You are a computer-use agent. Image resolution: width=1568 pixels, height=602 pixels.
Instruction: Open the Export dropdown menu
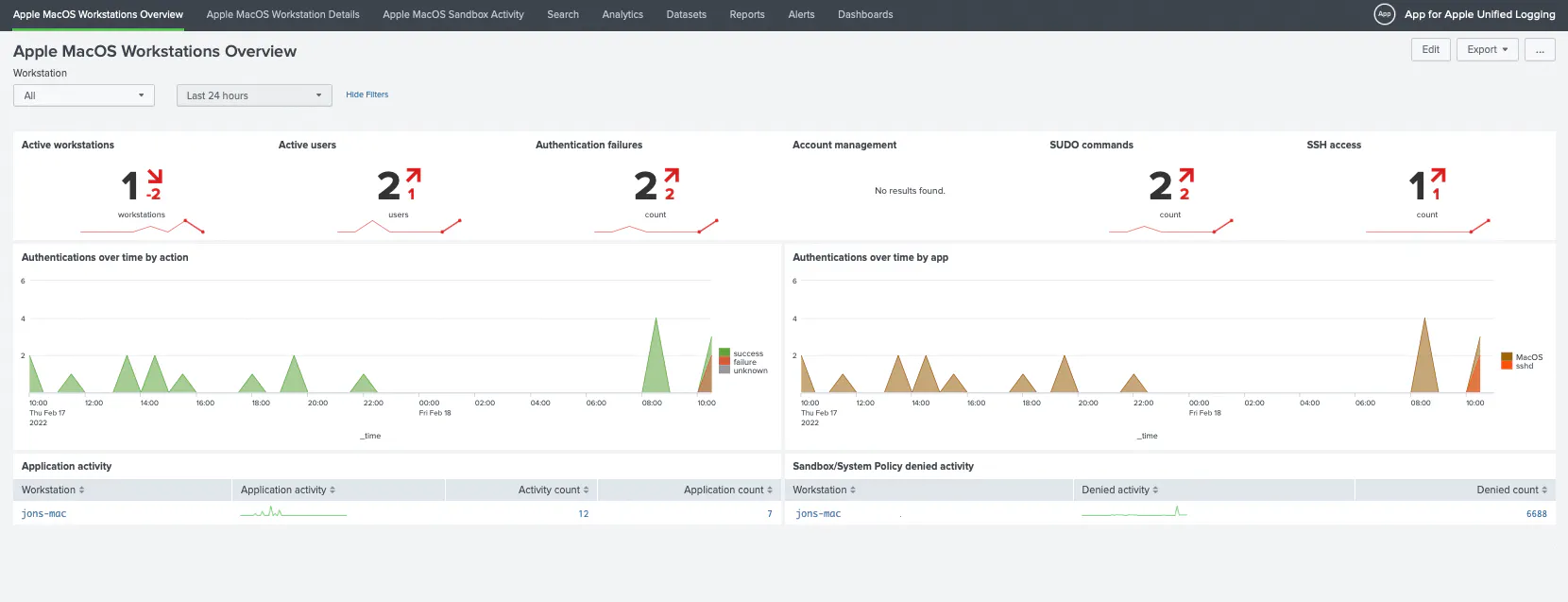tap(1488, 49)
